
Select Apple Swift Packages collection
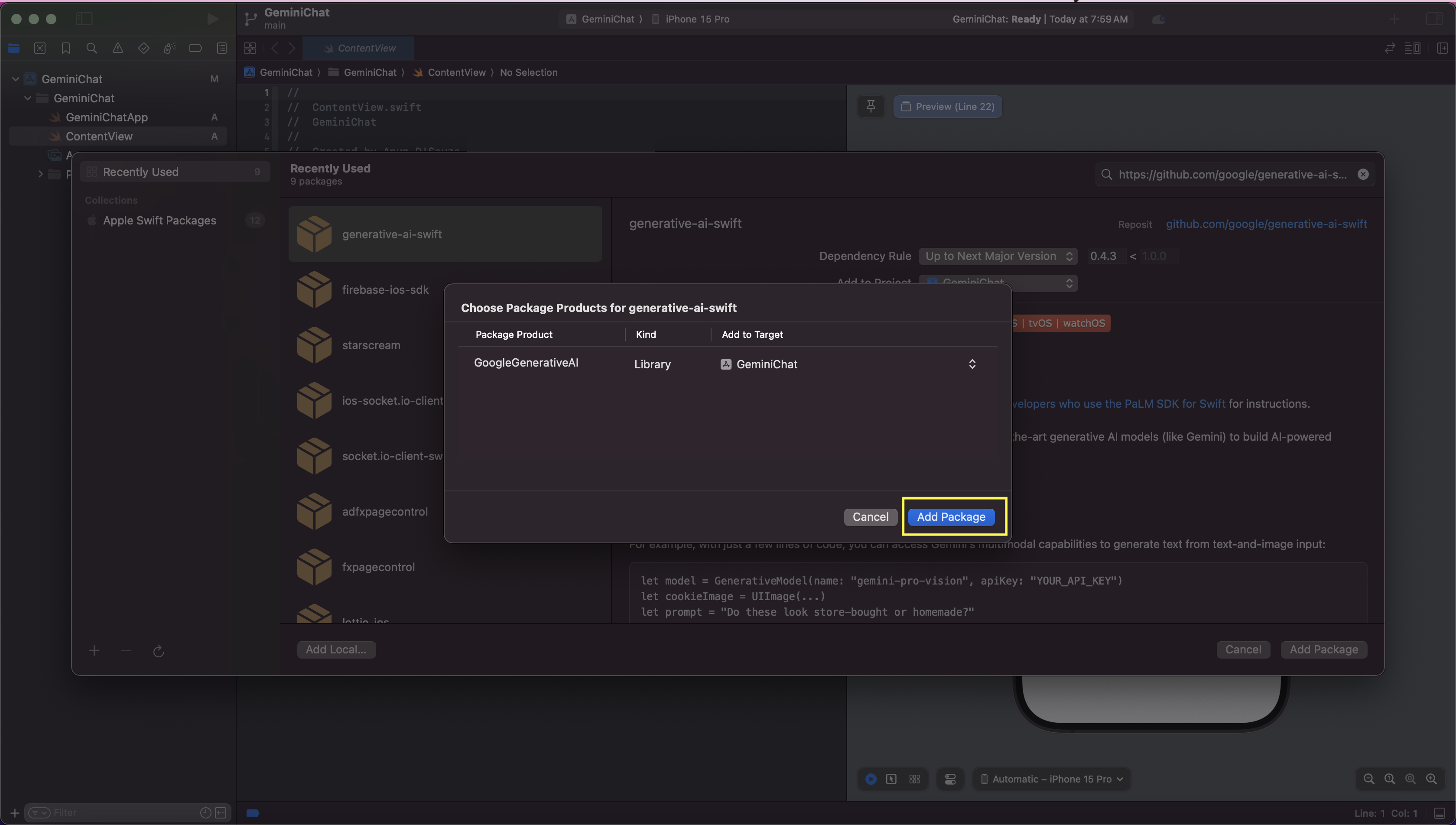pos(159,221)
